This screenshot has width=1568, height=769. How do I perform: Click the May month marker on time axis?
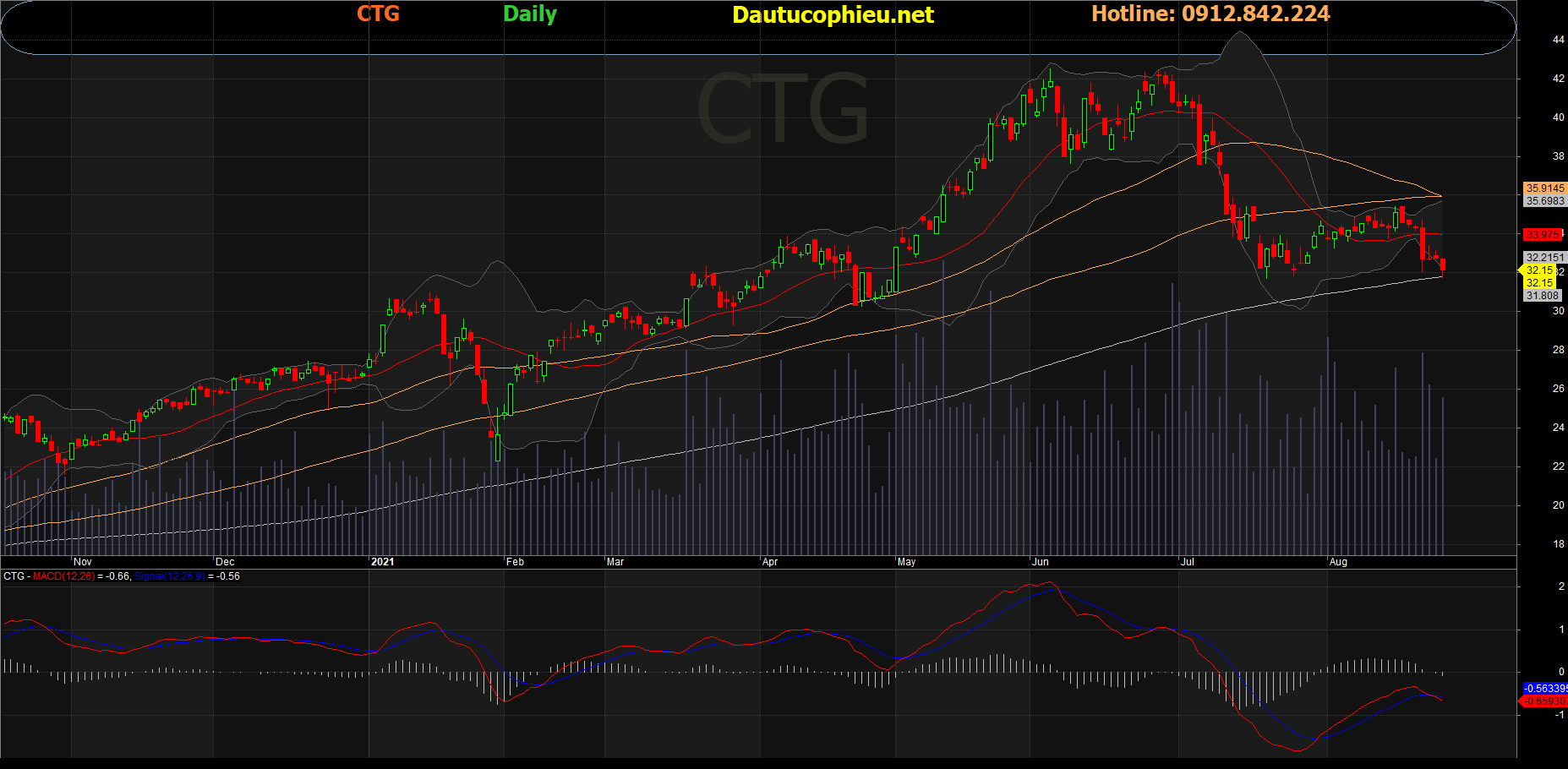click(906, 562)
